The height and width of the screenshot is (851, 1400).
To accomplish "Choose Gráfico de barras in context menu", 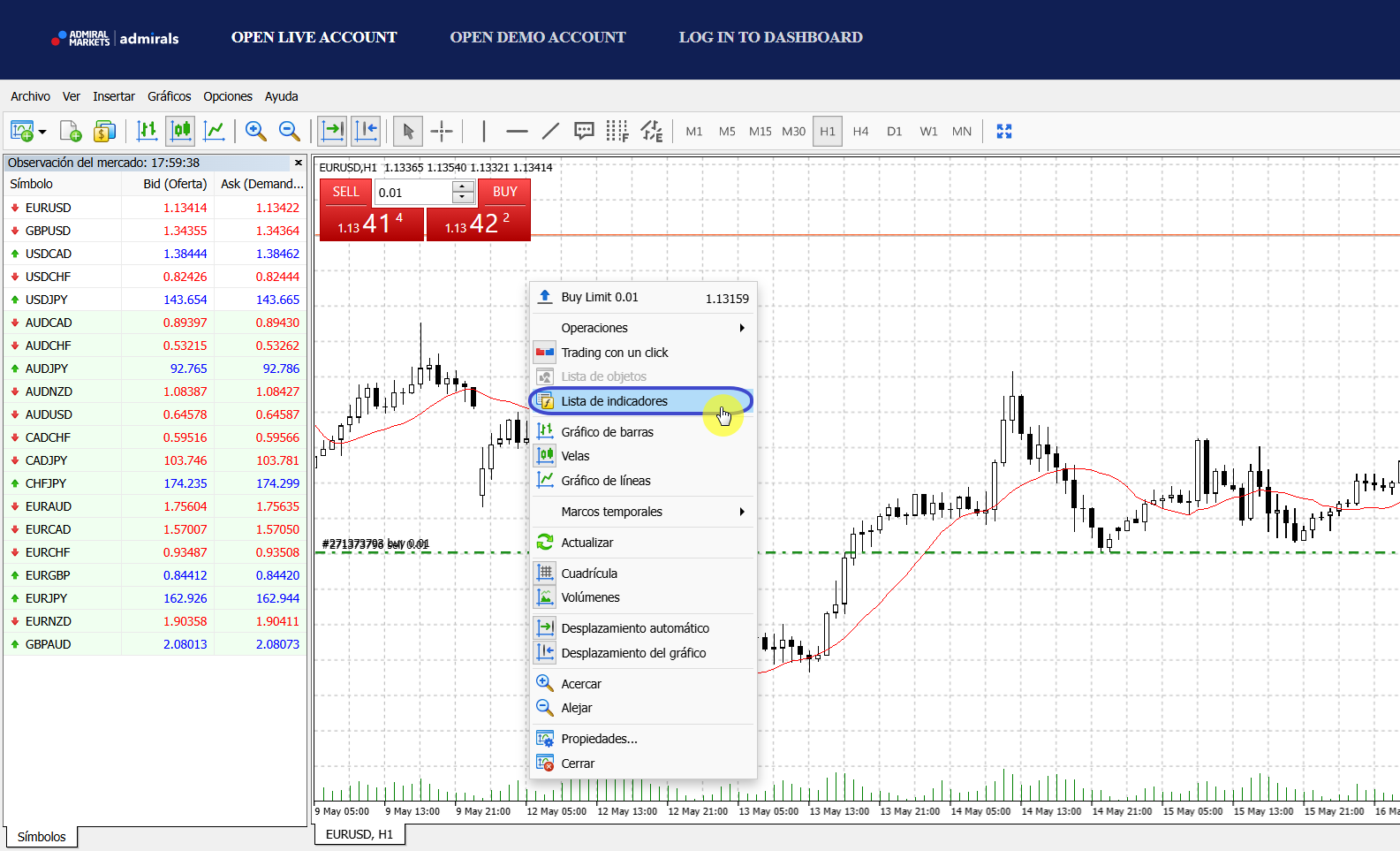I will pyautogui.click(x=643, y=432).
